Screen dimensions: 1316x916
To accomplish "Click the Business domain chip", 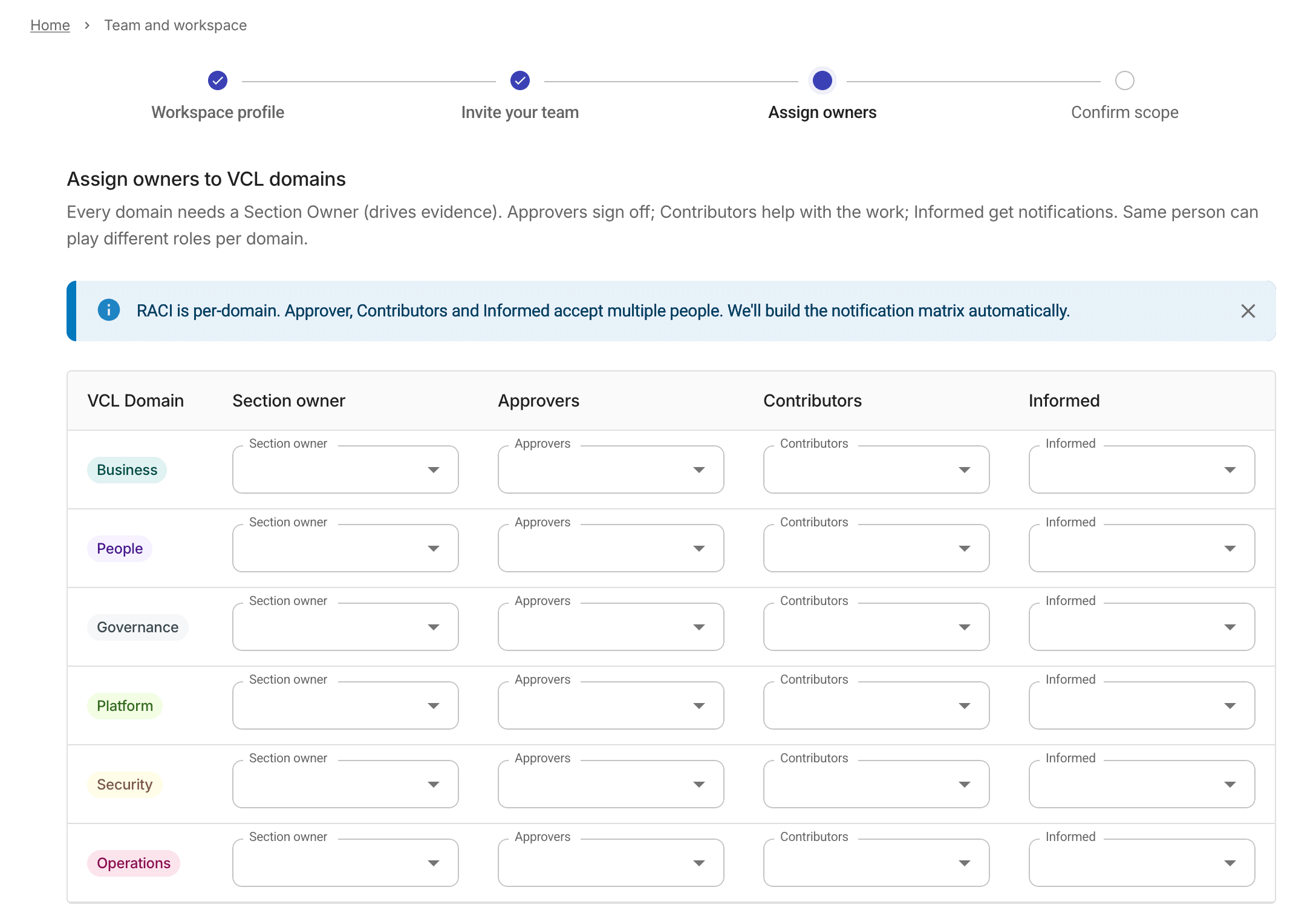I will click(127, 470).
